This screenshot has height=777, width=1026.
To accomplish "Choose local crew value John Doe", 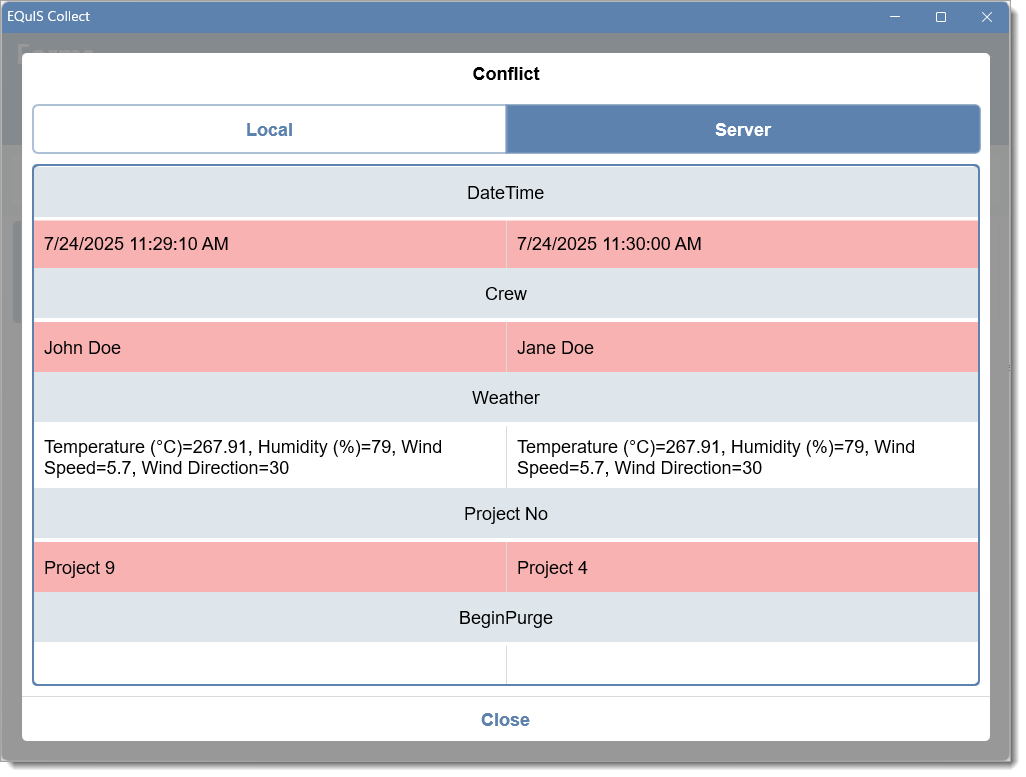I will coord(270,347).
